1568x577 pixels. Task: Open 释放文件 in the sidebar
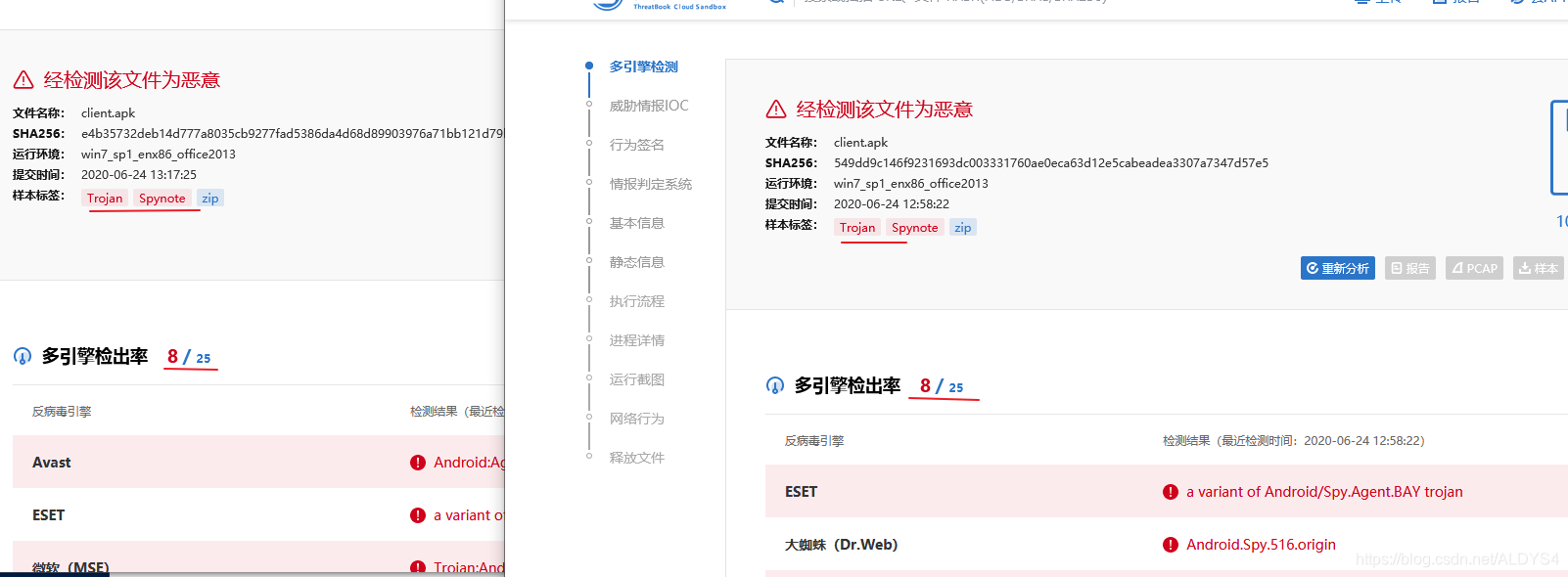[637, 458]
